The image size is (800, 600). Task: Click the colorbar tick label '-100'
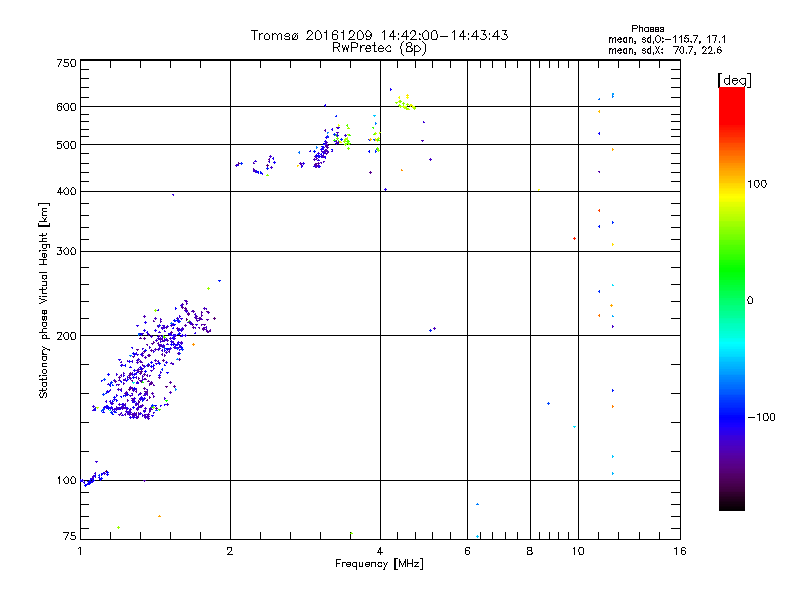click(x=761, y=417)
